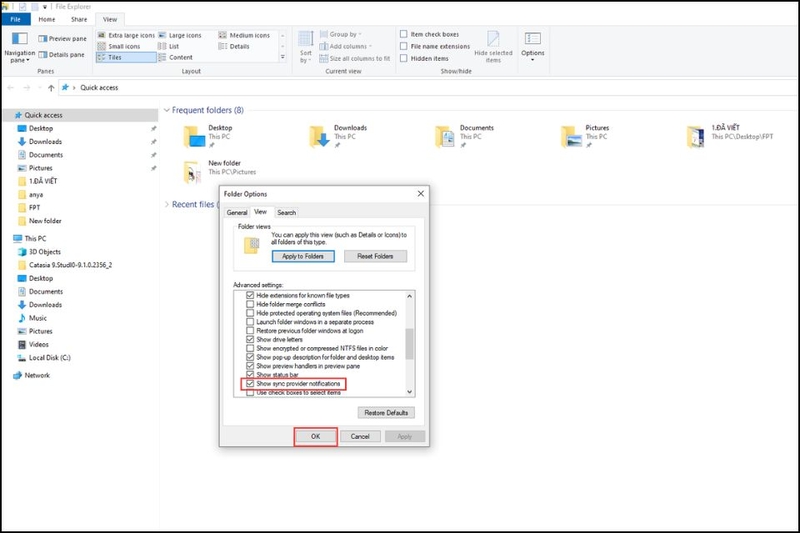Enable File name extensions checkbox
The width and height of the screenshot is (800, 533).
[x=403, y=46]
